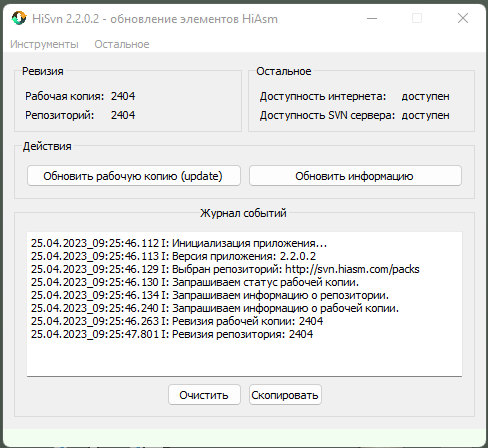The width and height of the screenshot is (488, 448).
Task: Minimize the HiSvn window
Action: click(372, 18)
